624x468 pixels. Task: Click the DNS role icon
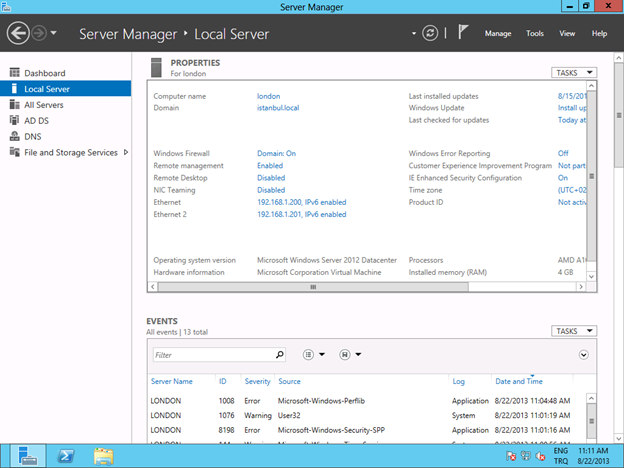coord(14,136)
